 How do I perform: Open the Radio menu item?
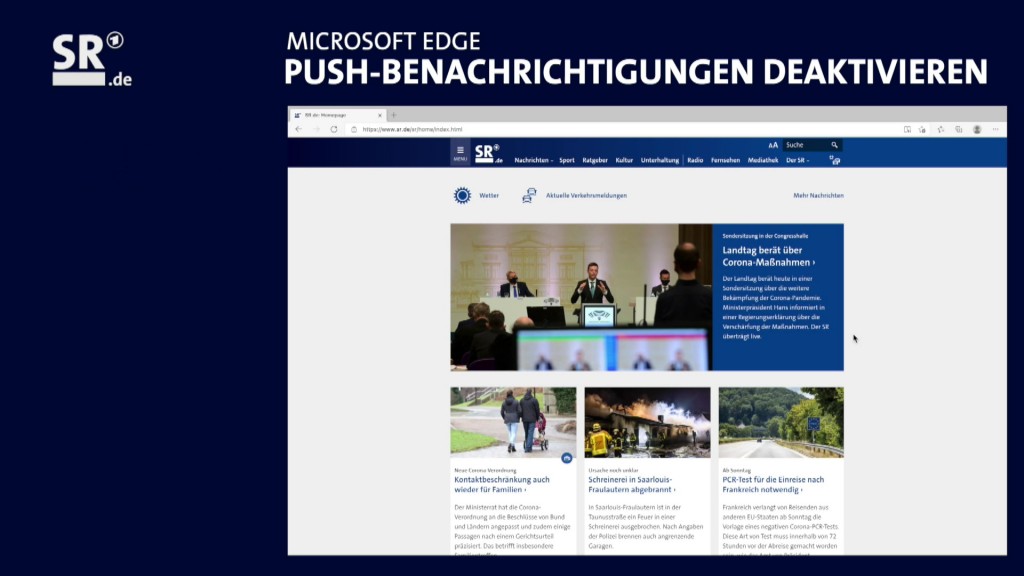695,160
